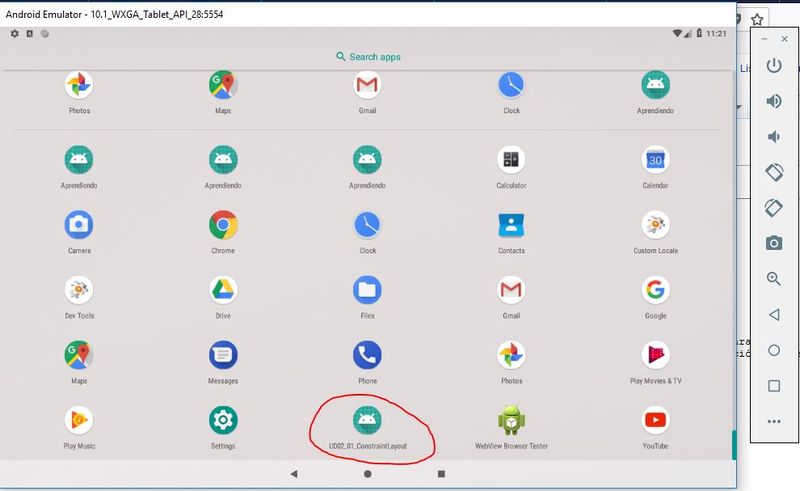Click emulator volume down button

coord(774,137)
